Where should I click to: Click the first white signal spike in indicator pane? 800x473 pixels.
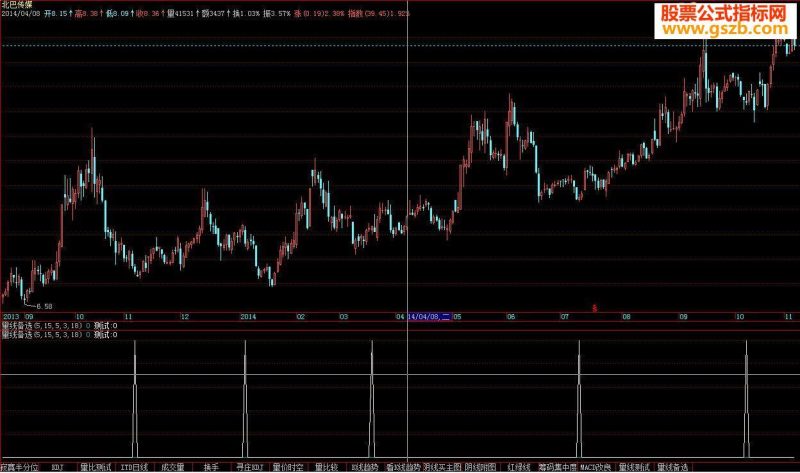pos(135,399)
